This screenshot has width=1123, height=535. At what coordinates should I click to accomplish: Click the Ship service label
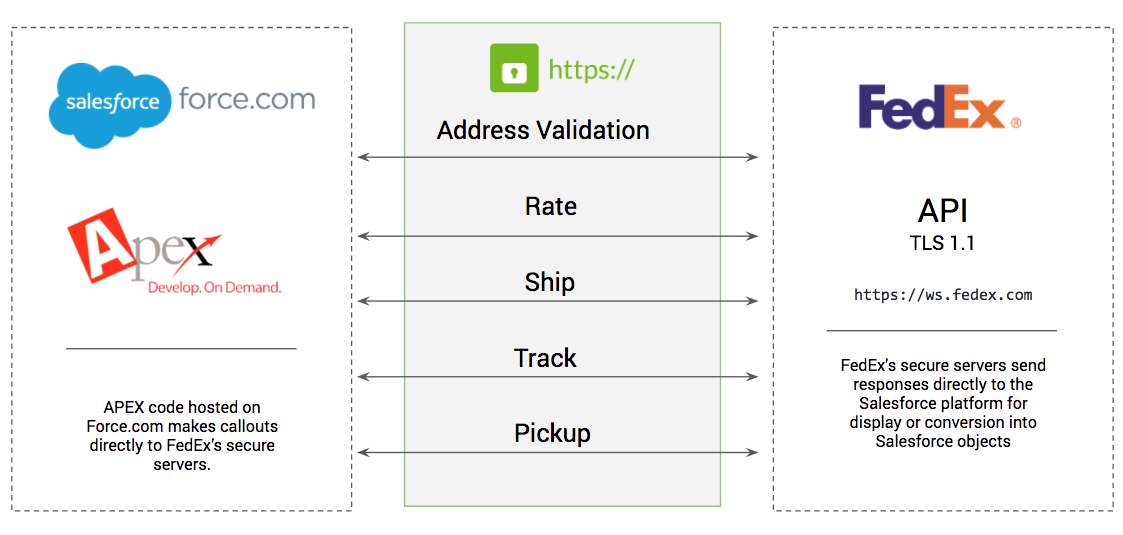(549, 281)
